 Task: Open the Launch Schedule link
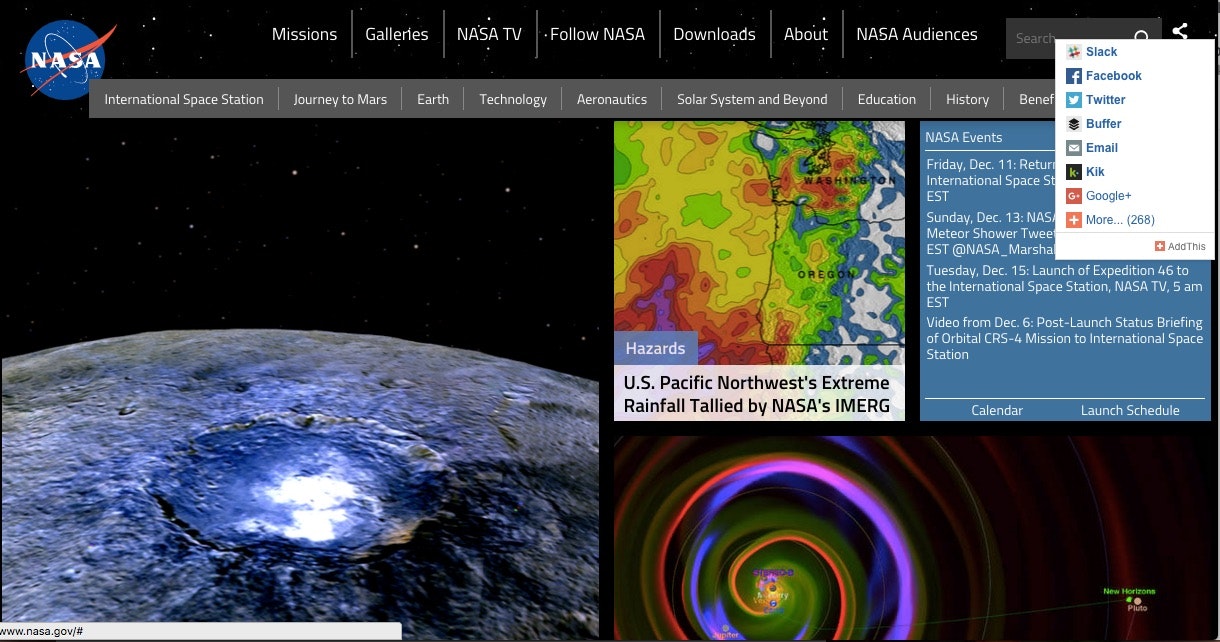[1130, 410]
